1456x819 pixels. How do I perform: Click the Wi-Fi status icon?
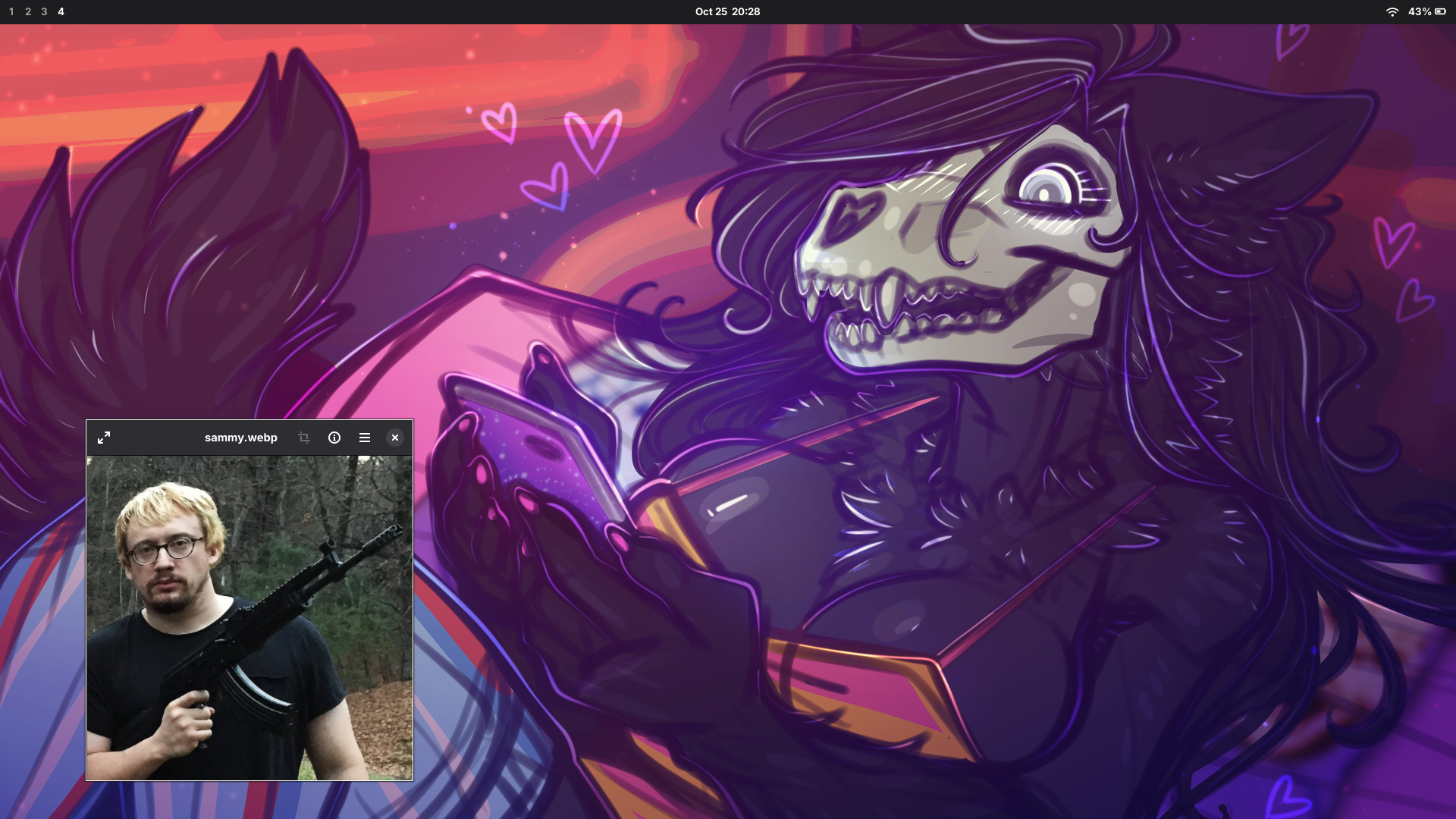point(1392,11)
